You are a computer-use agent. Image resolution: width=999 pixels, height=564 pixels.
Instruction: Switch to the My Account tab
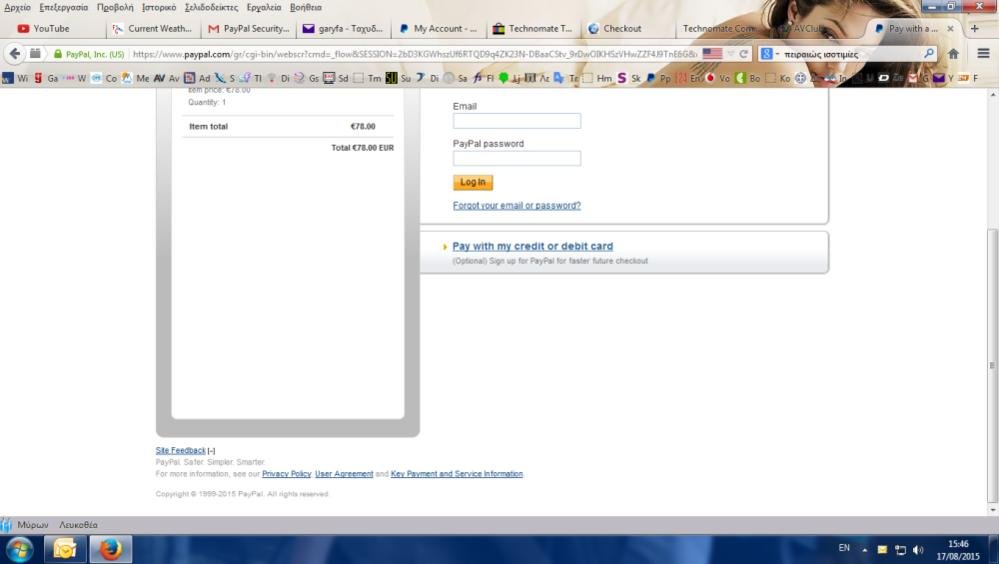coord(438,29)
